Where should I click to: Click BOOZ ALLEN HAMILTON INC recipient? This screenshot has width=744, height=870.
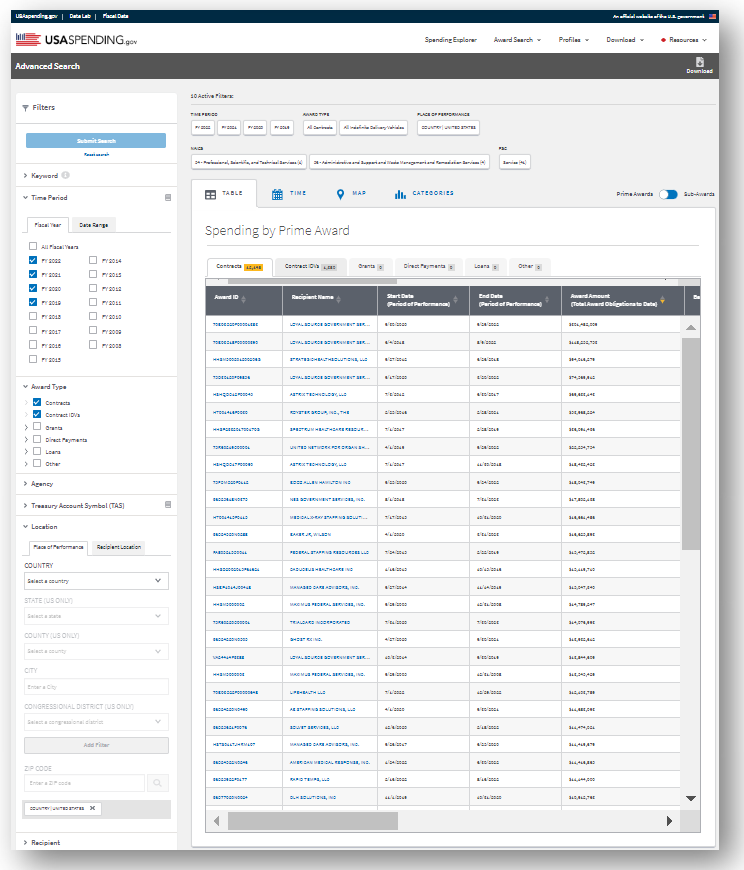(320, 482)
